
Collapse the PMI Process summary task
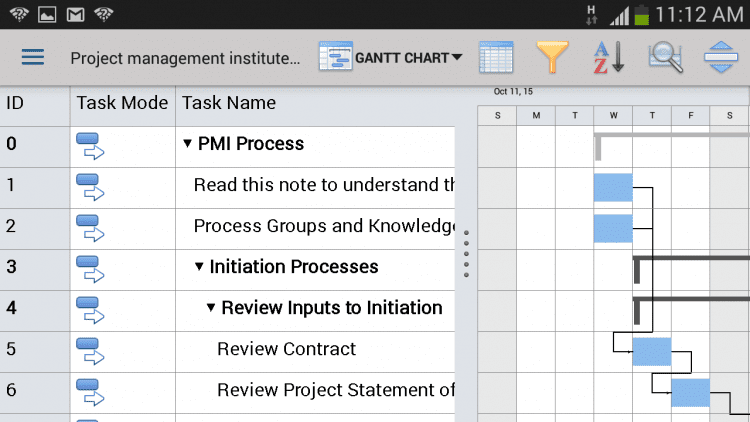(187, 144)
